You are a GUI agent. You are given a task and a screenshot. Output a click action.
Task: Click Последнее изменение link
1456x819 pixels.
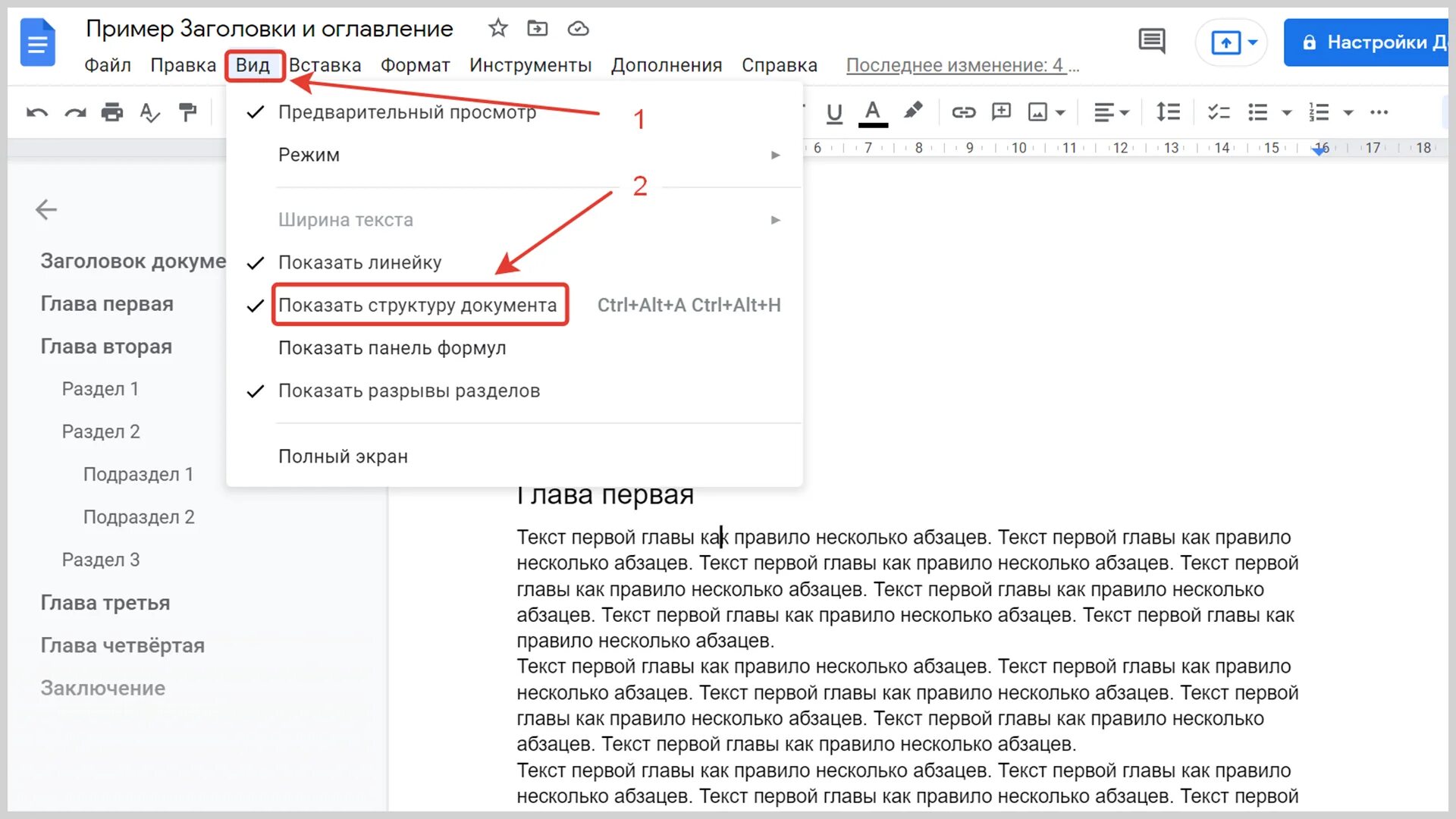tap(962, 65)
